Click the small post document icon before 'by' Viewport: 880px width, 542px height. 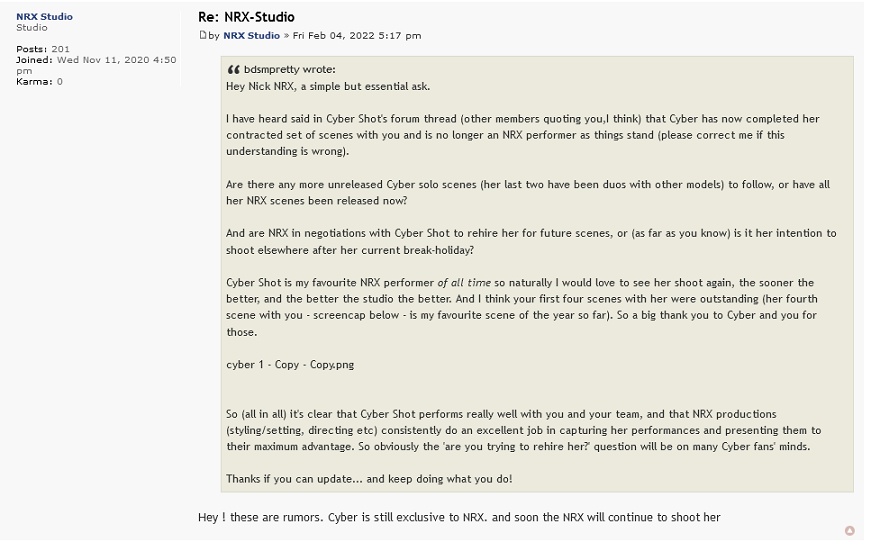click(x=203, y=36)
